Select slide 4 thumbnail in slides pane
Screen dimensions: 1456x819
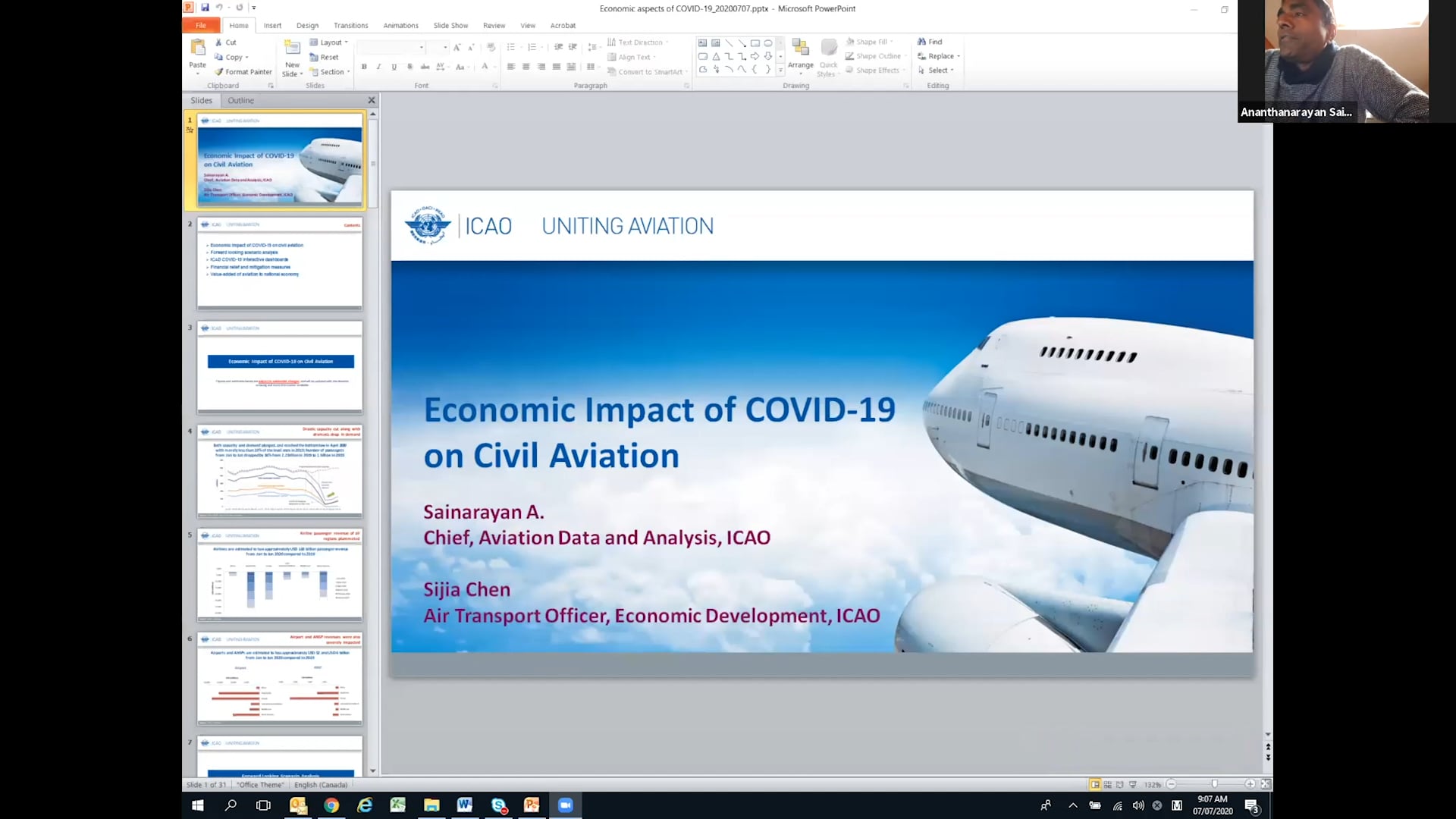[279, 472]
